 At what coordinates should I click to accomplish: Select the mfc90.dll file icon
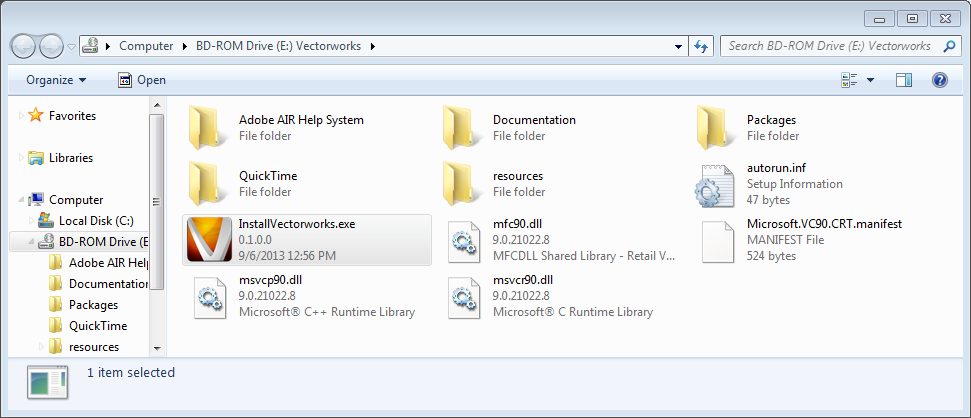463,240
